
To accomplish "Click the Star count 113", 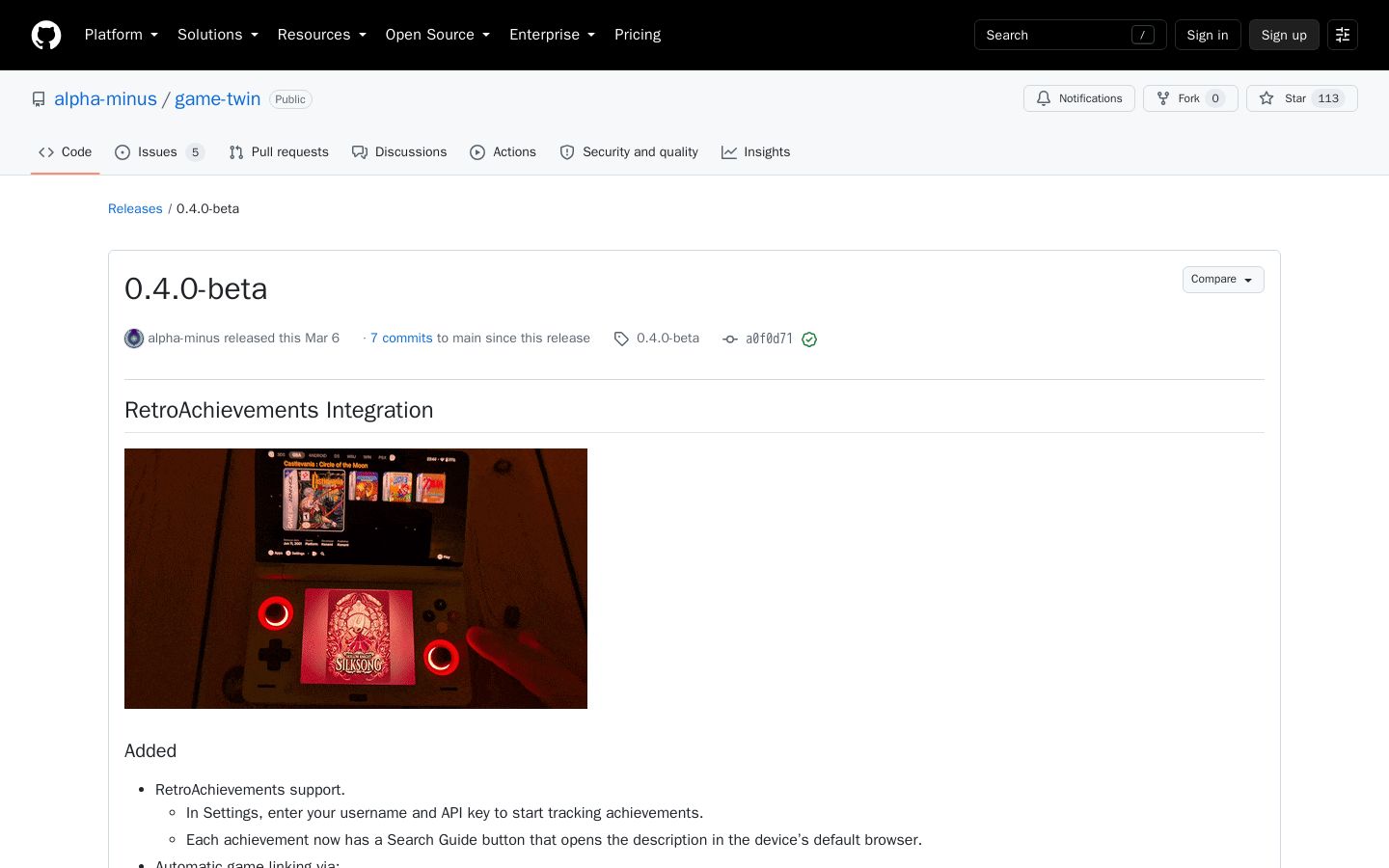I will point(1328,98).
